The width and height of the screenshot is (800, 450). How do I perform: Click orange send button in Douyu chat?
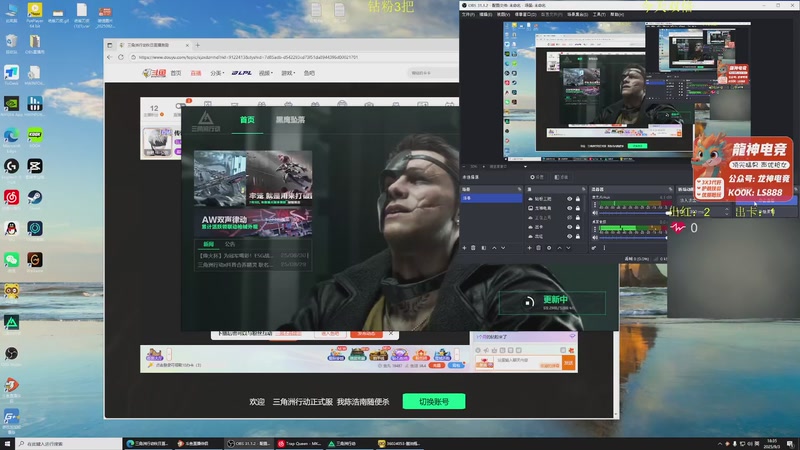pyautogui.click(x=568, y=362)
